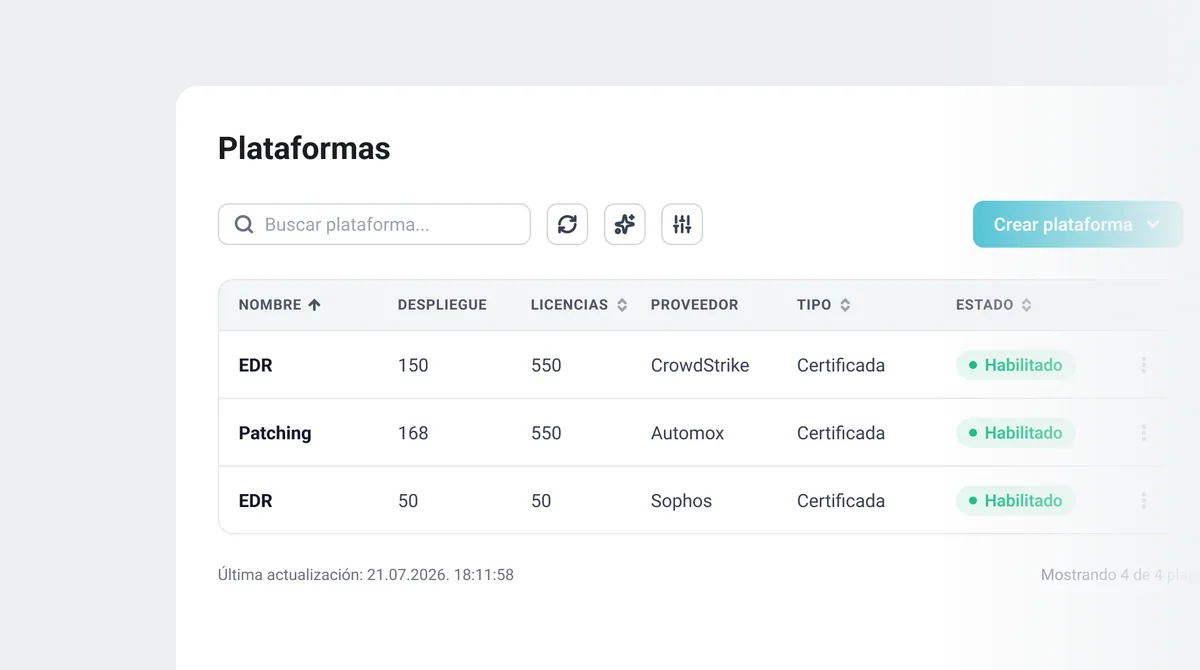This screenshot has height=670, width=1200.
Task: Click the CrowdStrike provider cell
Action: pyautogui.click(x=700, y=365)
